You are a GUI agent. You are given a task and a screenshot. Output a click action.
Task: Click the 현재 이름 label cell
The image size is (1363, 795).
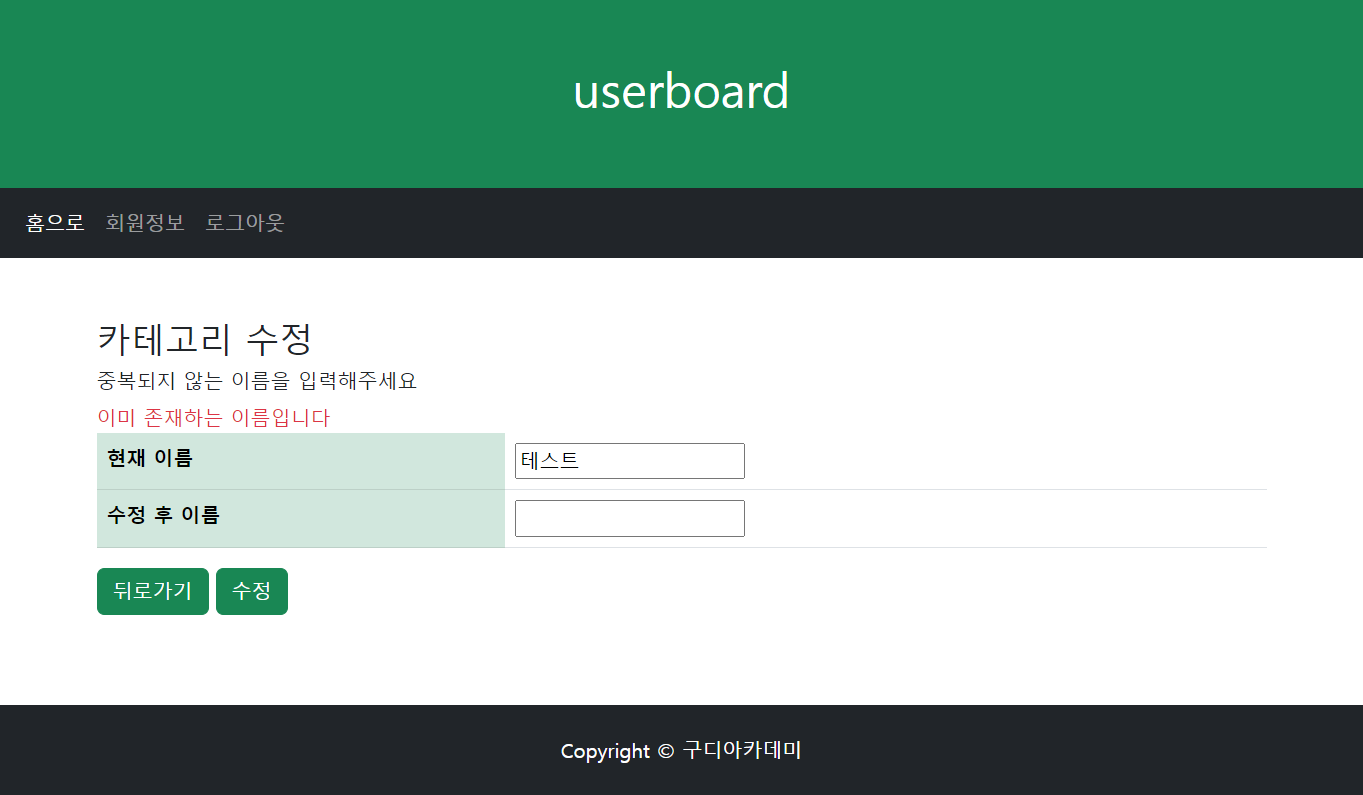coord(301,461)
